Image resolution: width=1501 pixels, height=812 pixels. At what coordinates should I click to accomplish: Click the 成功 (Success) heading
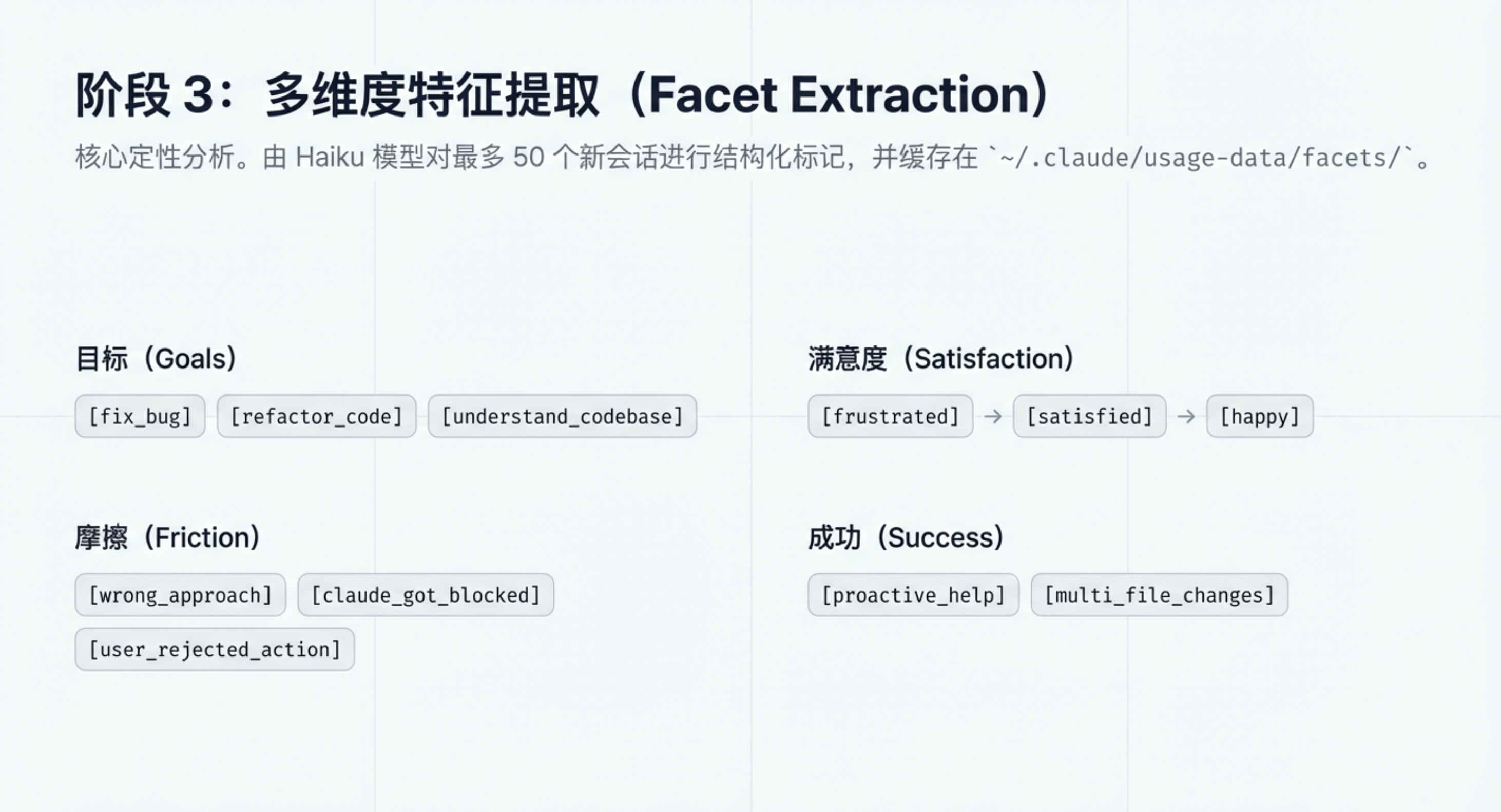click(906, 537)
